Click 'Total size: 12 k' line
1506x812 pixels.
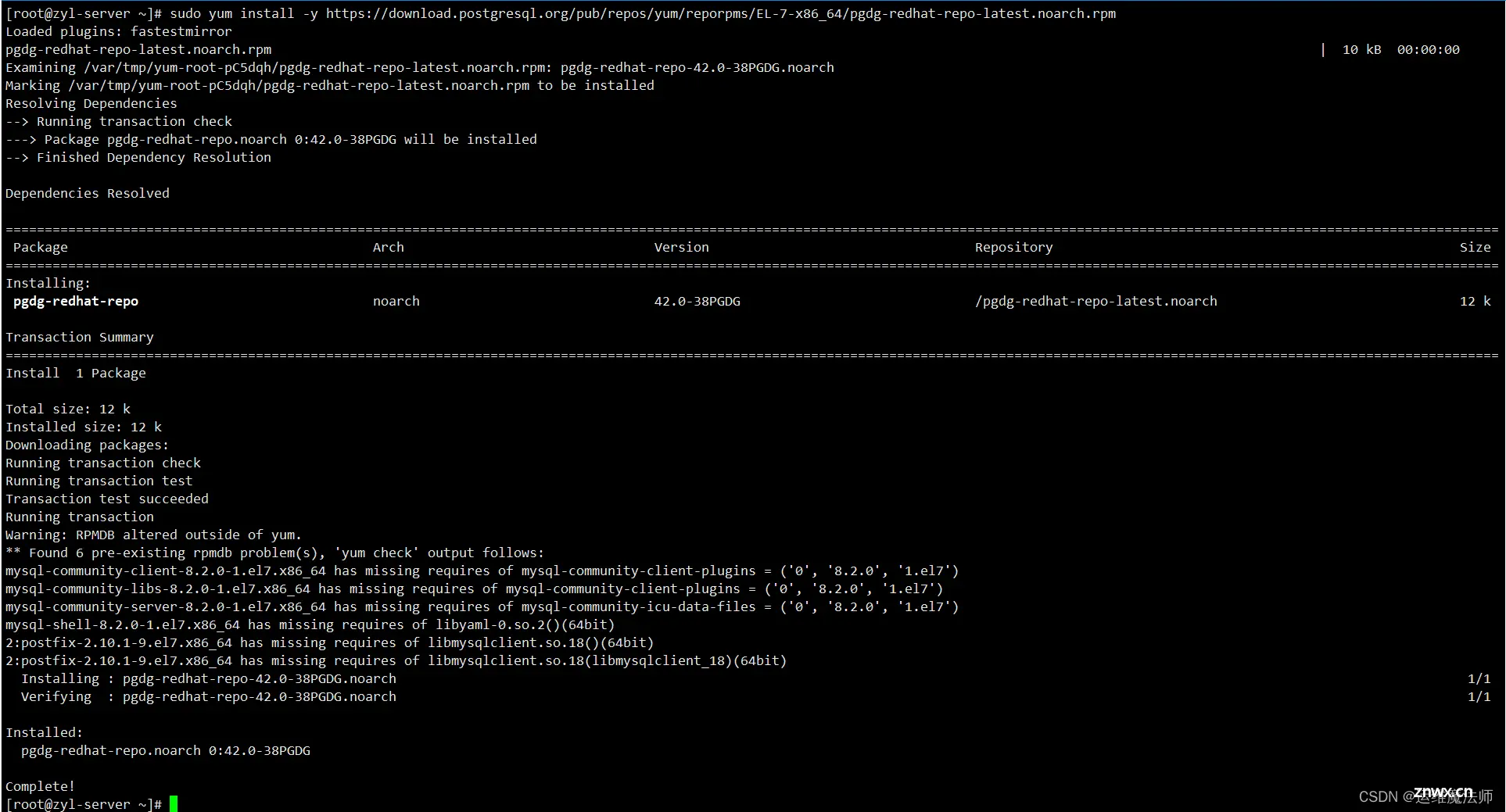point(68,409)
